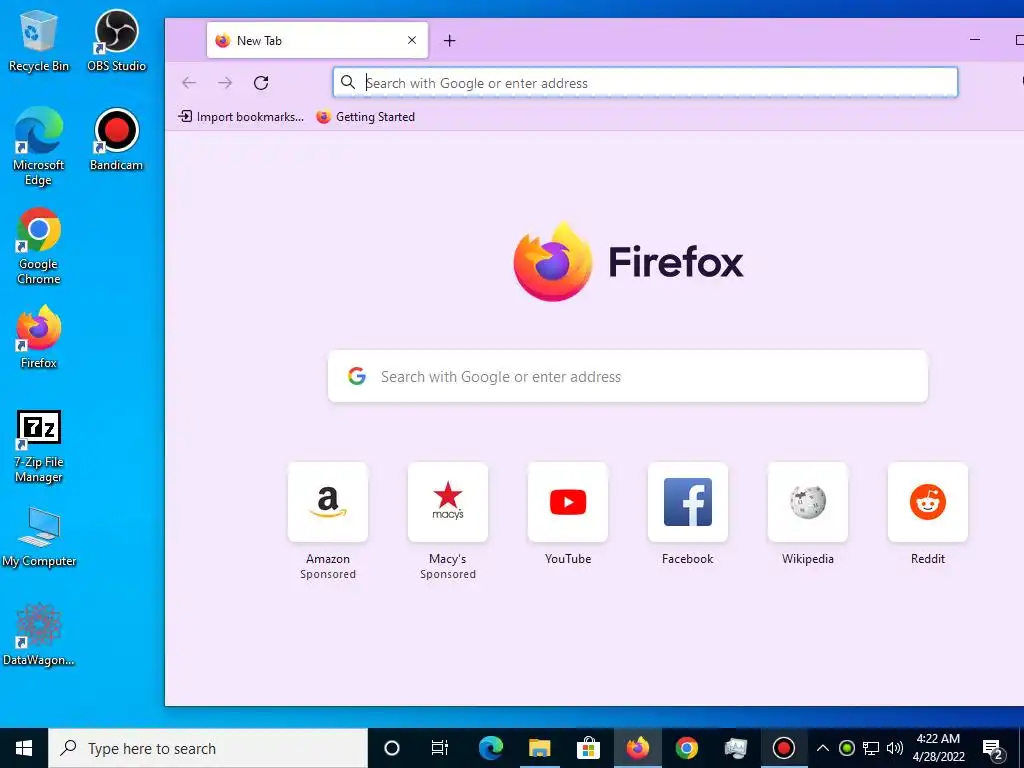Screen dimensions: 1024x768
Task: Open the Windows Start menu
Action: tap(24, 748)
